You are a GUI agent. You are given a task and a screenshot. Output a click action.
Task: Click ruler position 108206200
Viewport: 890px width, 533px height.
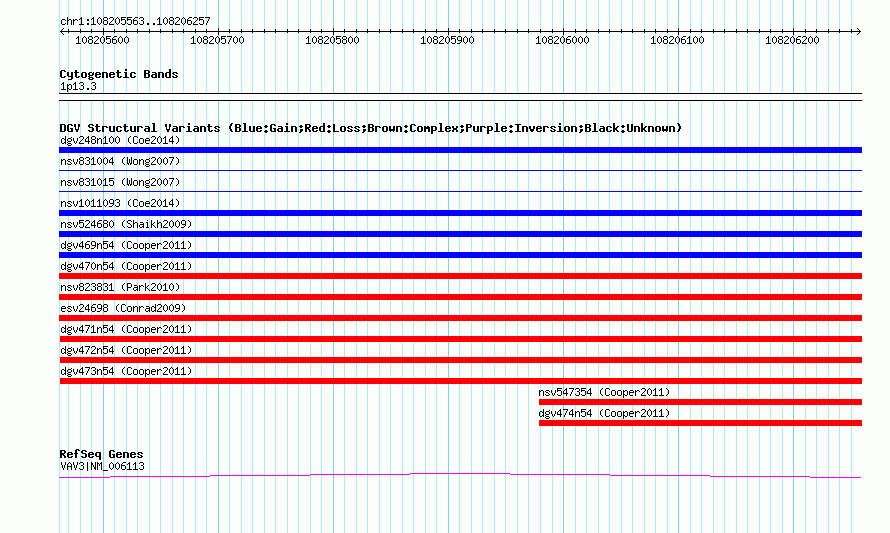click(x=792, y=40)
